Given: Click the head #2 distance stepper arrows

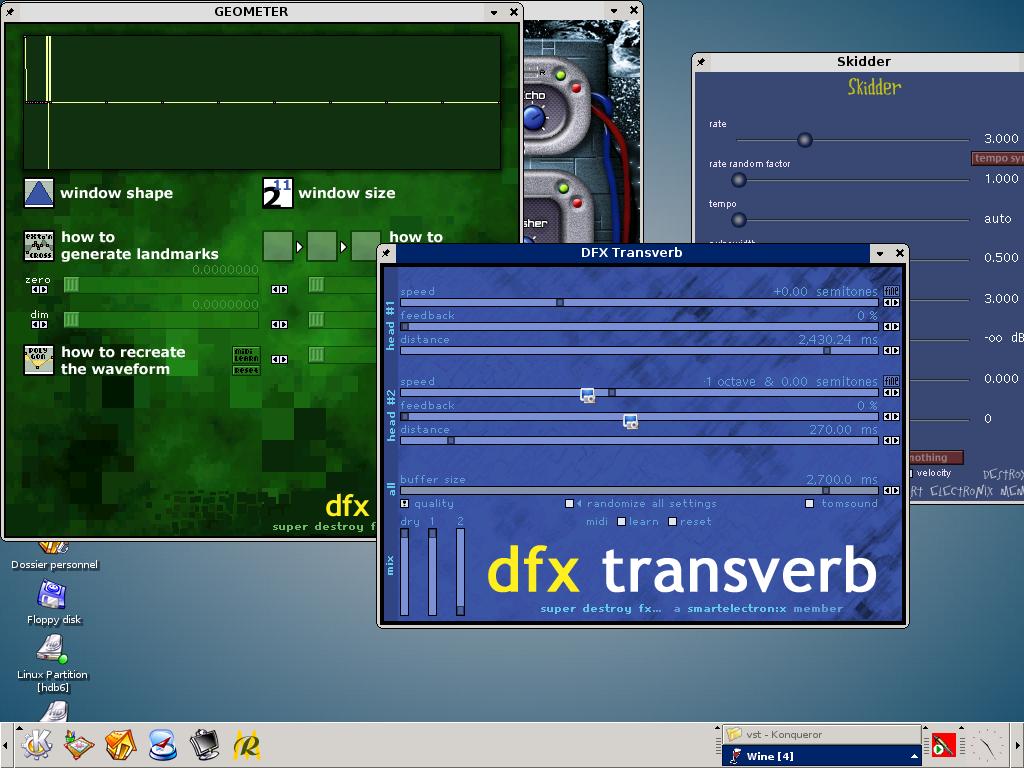Looking at the screenshot, I should pyautogui.click(x=891, y=441).
